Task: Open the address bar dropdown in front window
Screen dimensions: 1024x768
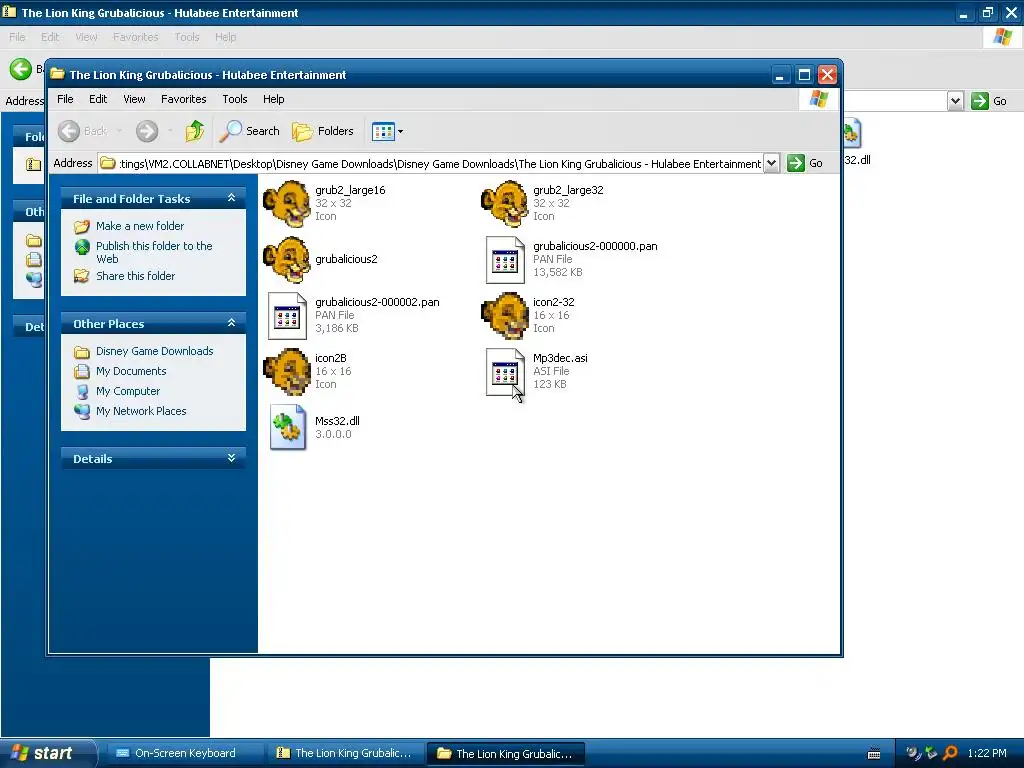Action: coord(771,163)
